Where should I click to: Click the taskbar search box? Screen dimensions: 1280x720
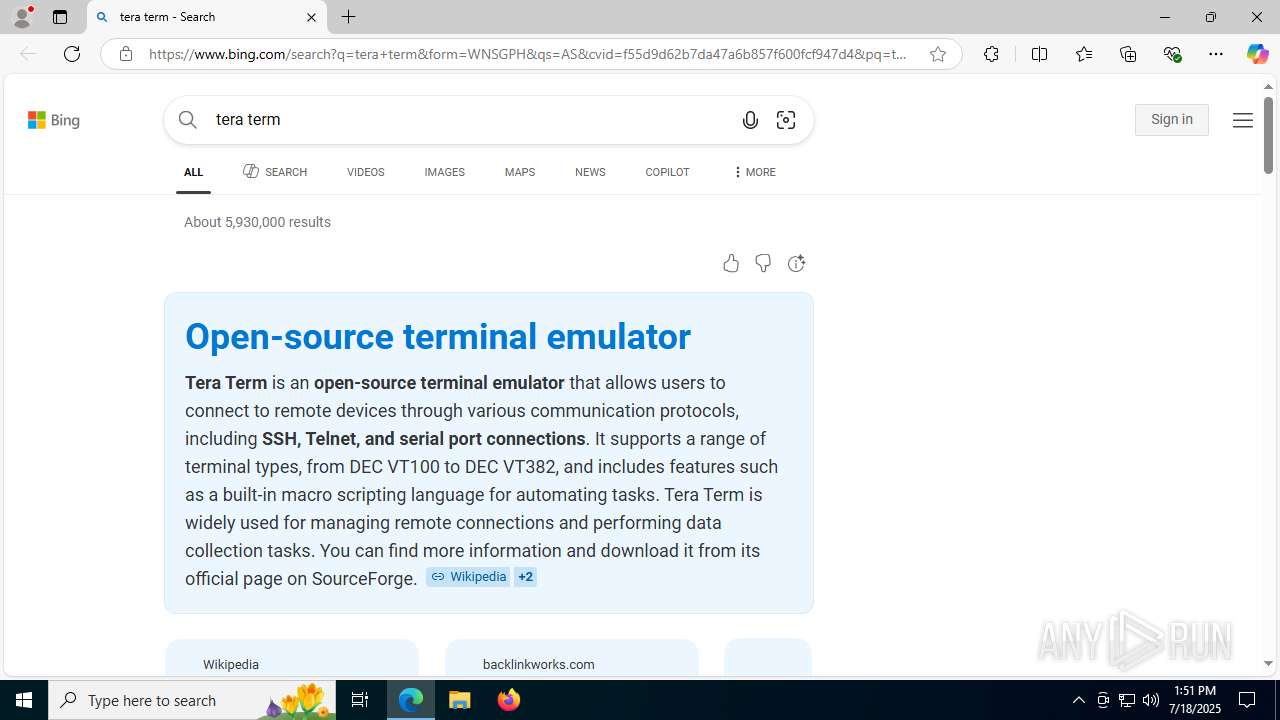192,700
